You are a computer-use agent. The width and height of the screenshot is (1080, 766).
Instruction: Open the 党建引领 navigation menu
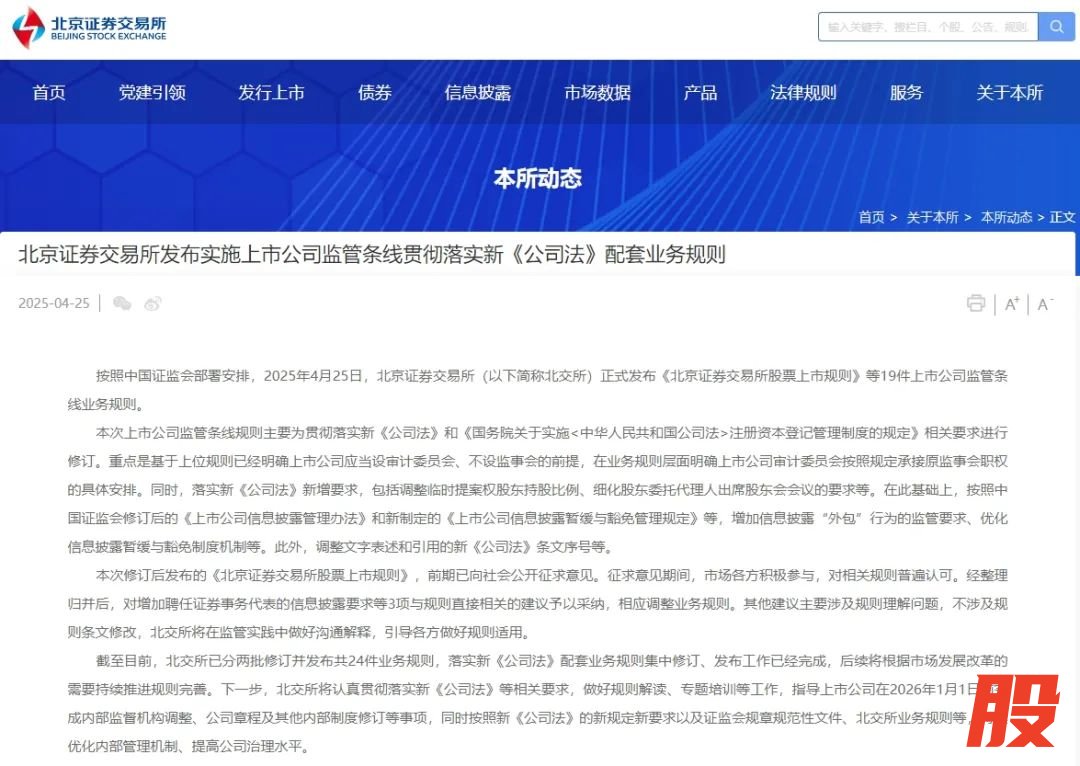click(x=152, y=93)
